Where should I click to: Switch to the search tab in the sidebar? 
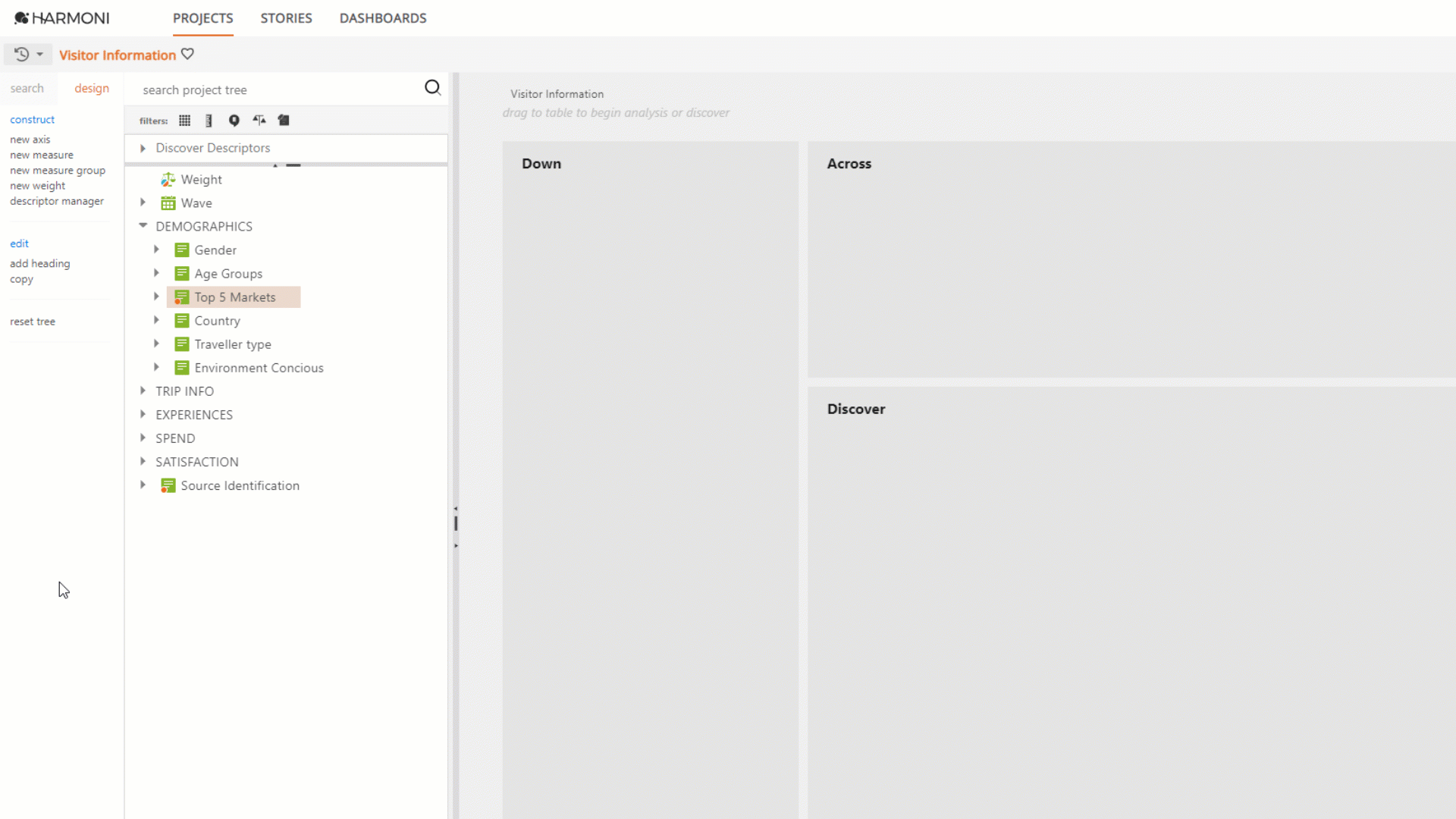tap(27, 88)
